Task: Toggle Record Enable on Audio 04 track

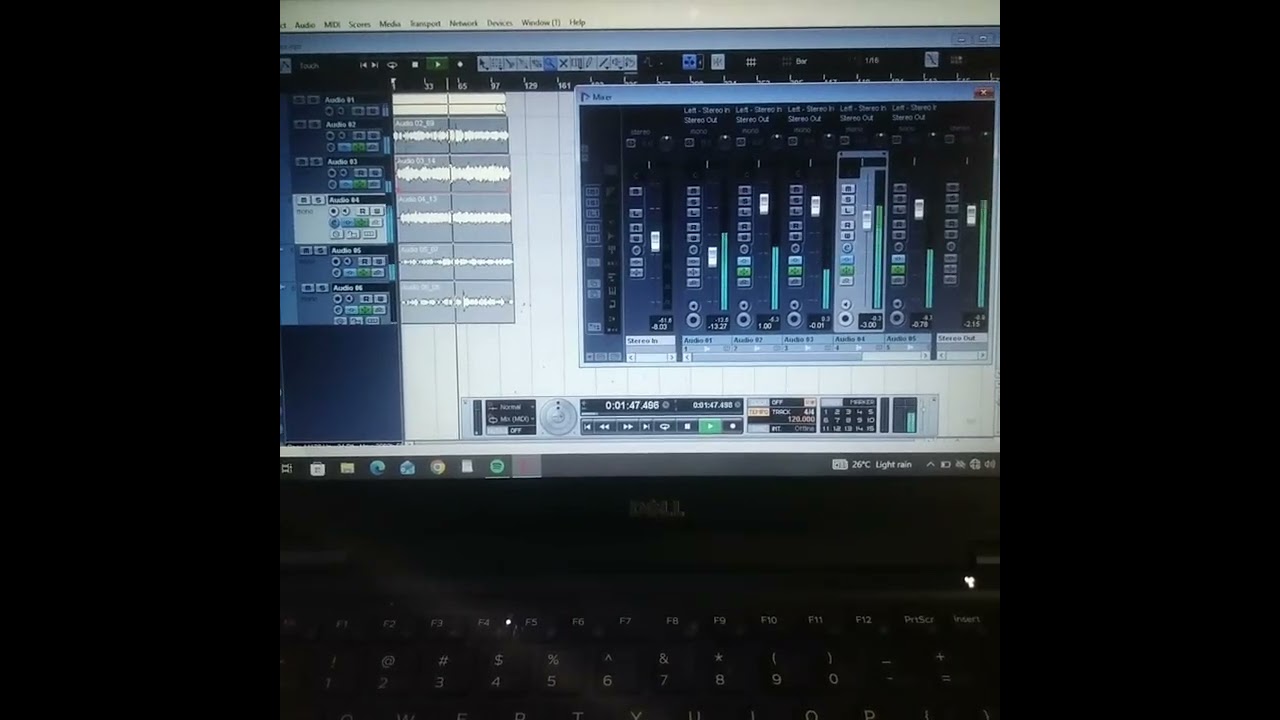Action: tap(333, 211)
